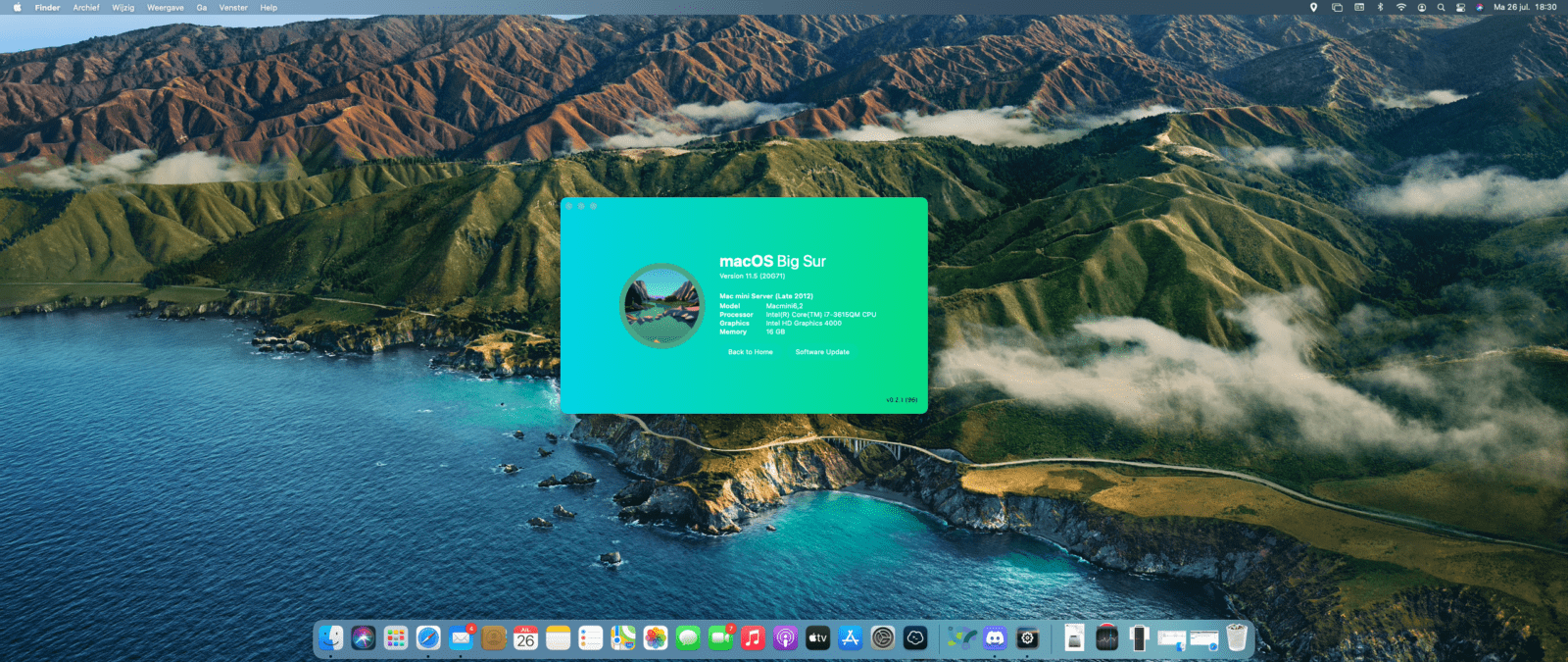The width and height of the screenshot is (1568, 662).
Task: Open Spotlight search in the menu bar
Action: (x=1441, y=7)
